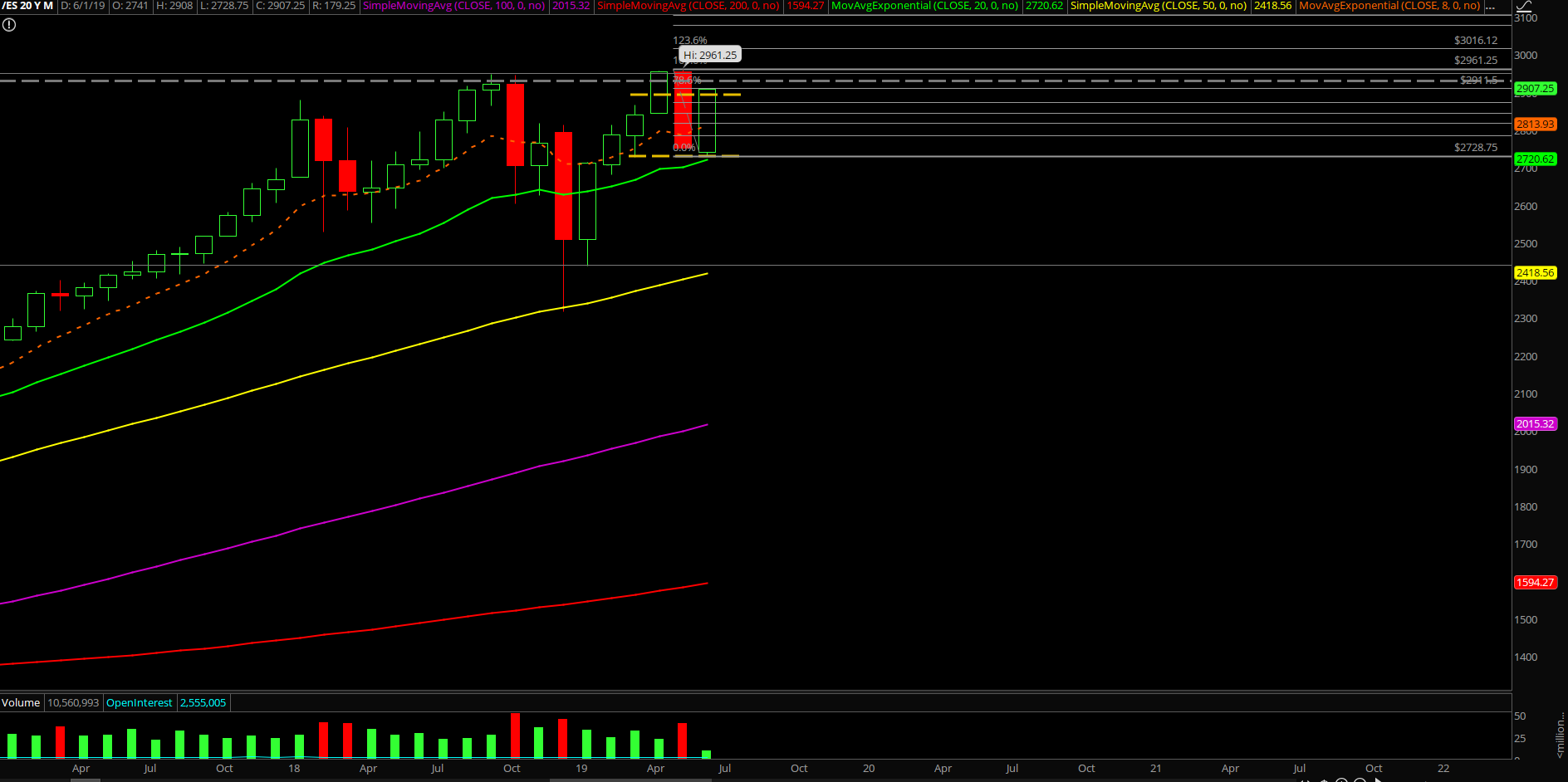Open the price axis scaling curve icon
Screen dimensions: 1568x782
click(x=1523, y=6)
